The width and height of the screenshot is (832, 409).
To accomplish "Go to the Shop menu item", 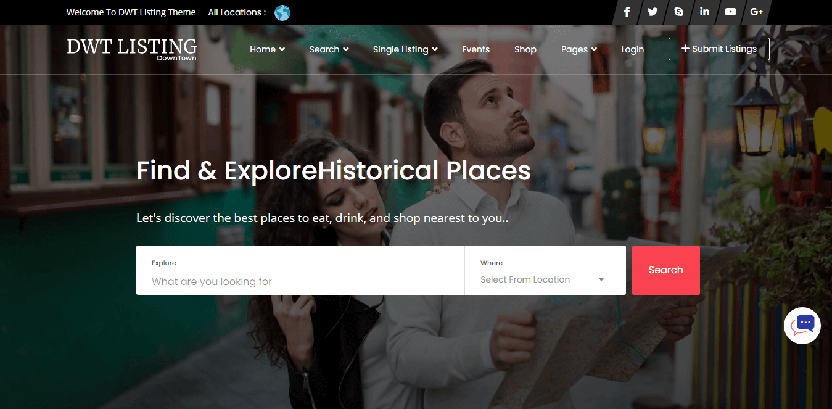I will 525,49.
